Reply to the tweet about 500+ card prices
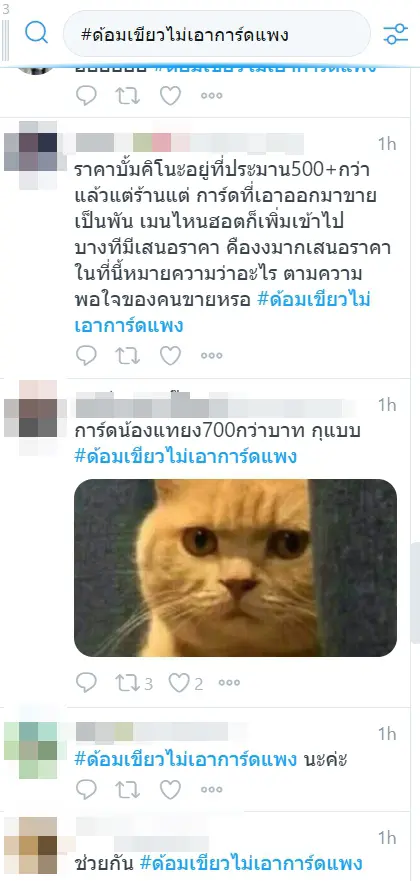420x881 pixels. pos(86,355)
